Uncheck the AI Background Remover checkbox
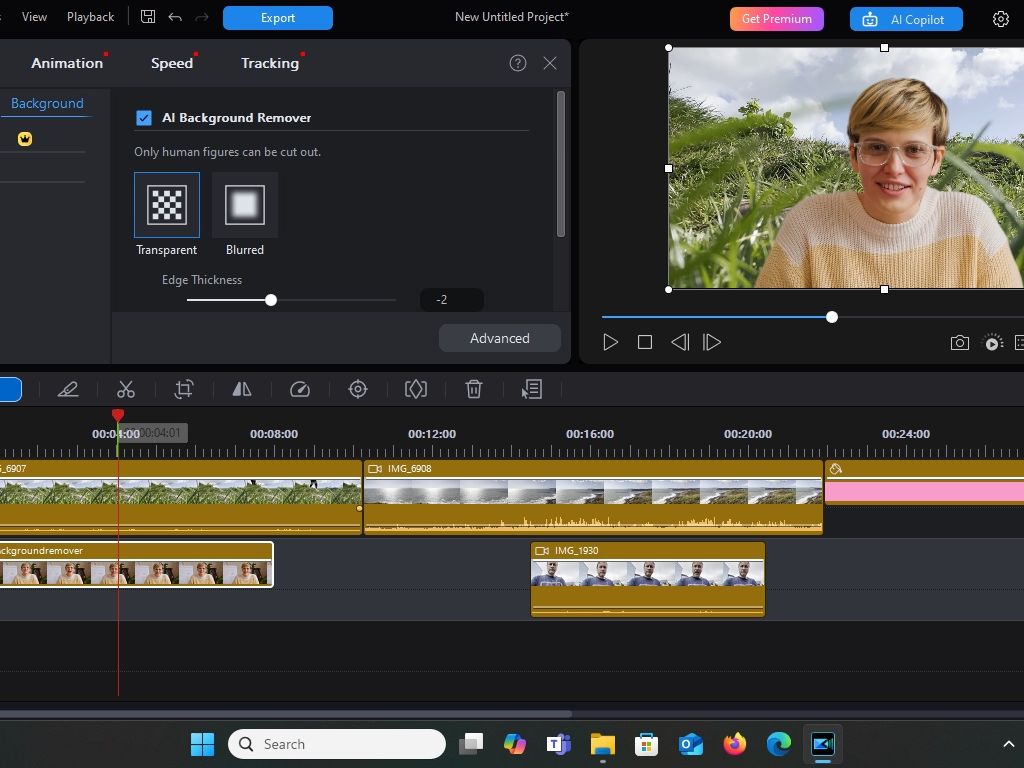This screenshot has width=1024, height=768. 144,118
